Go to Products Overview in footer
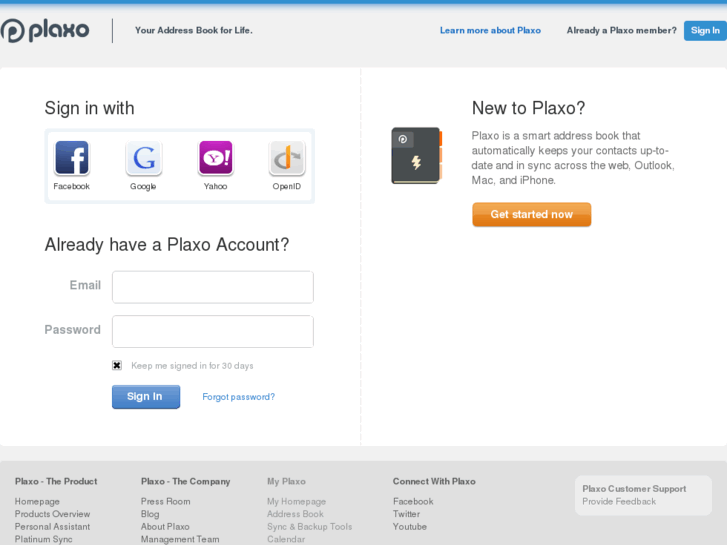Image resolution: width=727 pixels, height=545 pixels. tap(52, 514)
